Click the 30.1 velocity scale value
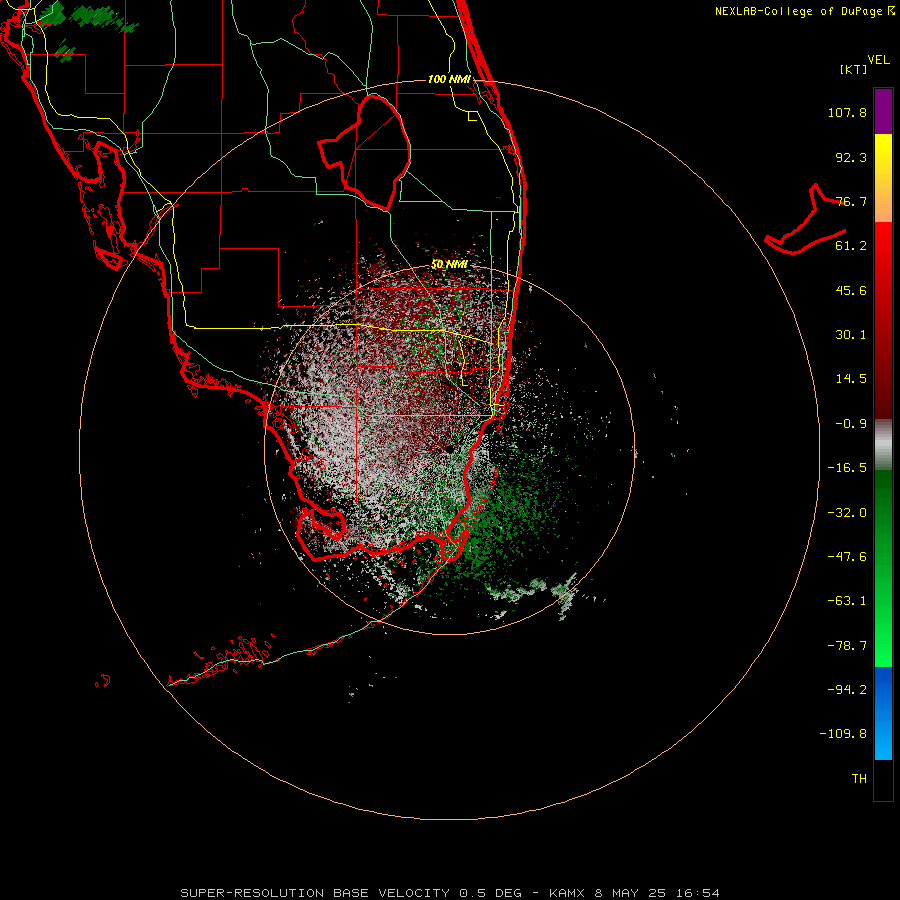 coord(851,335)
